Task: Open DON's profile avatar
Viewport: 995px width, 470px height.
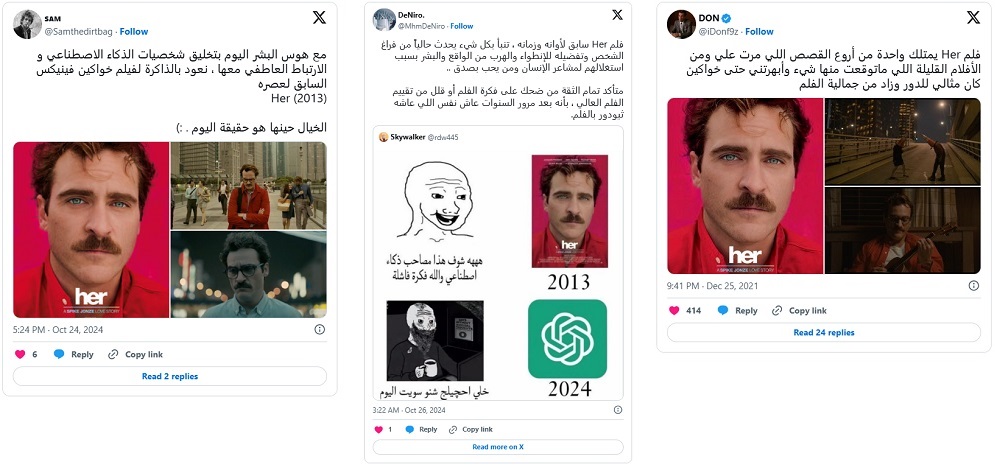Action: (682, 24)
